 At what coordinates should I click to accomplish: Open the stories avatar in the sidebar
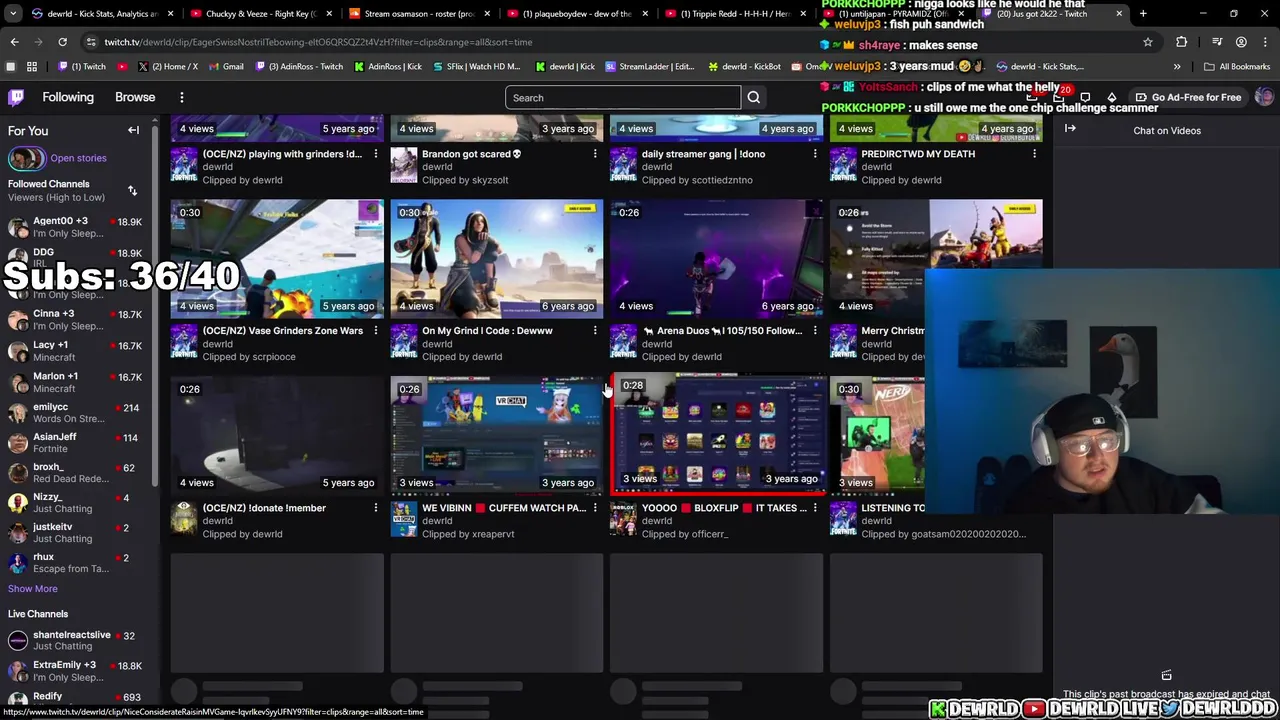[26, 158]
